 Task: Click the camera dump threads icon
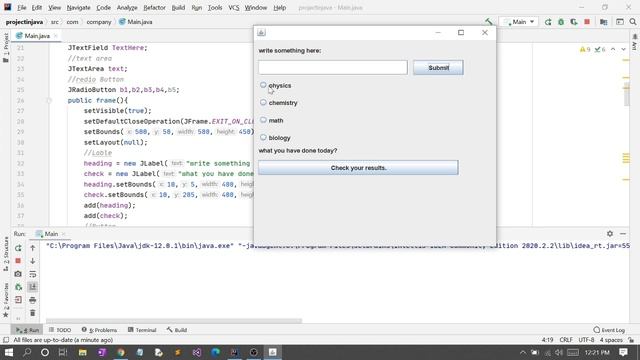(18, 274)
